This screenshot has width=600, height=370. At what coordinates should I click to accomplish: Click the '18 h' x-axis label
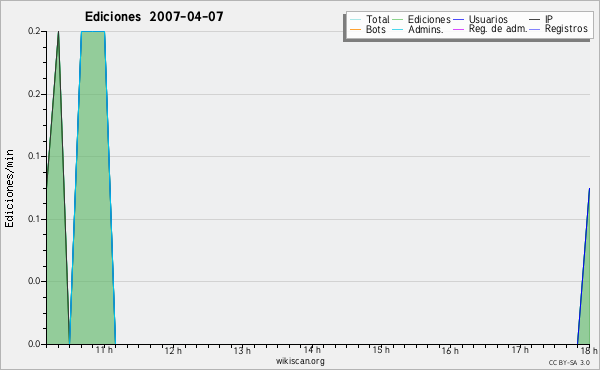pos(589,350)
